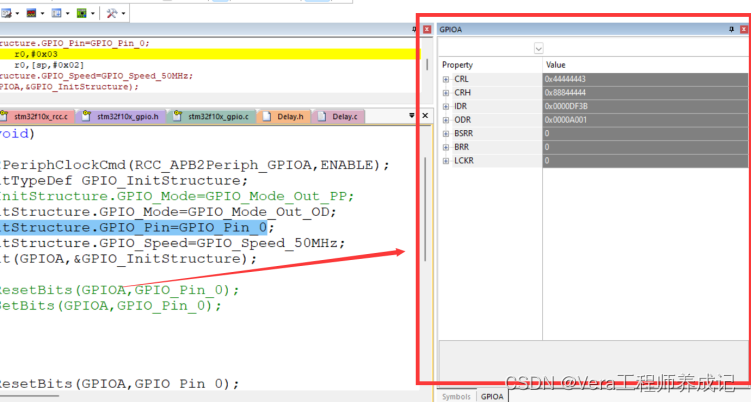Select IDR value 0x0000DF3B
Image resolution: width=751 pixels, height=402 pixels.
[x=645, y=106]
